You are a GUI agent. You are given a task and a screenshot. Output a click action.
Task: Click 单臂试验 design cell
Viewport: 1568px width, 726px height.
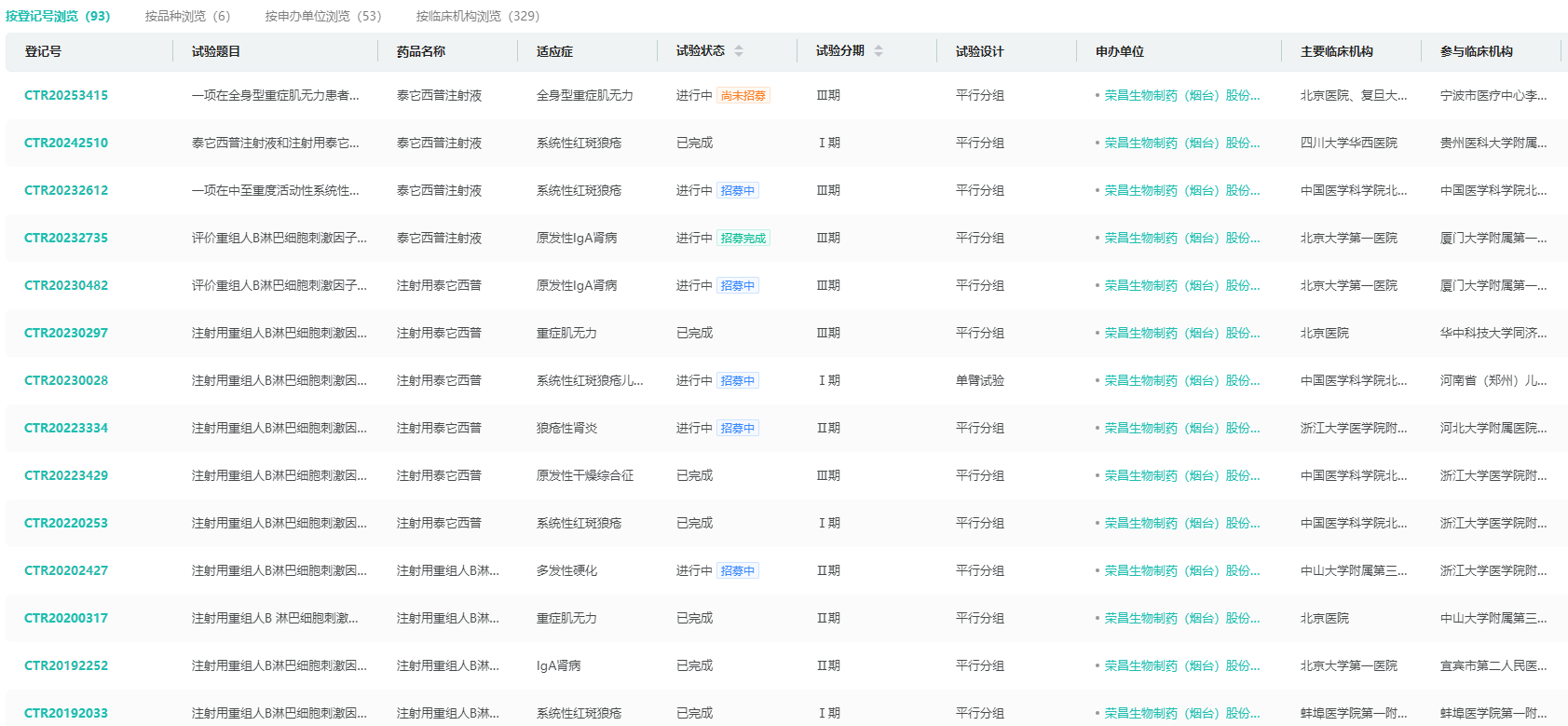coord(979,380)
